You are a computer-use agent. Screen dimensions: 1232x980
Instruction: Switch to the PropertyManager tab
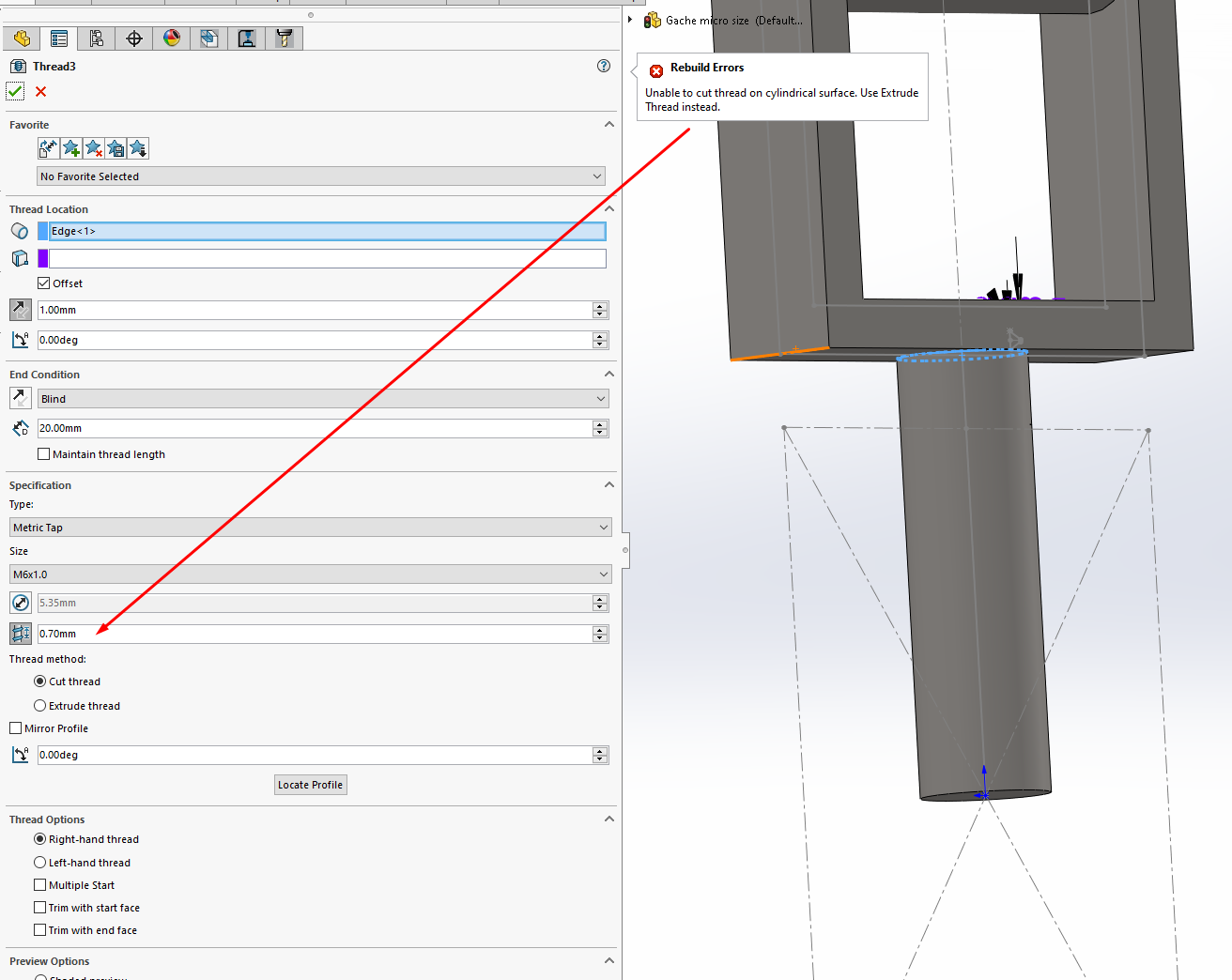click(x=59, y=38)
